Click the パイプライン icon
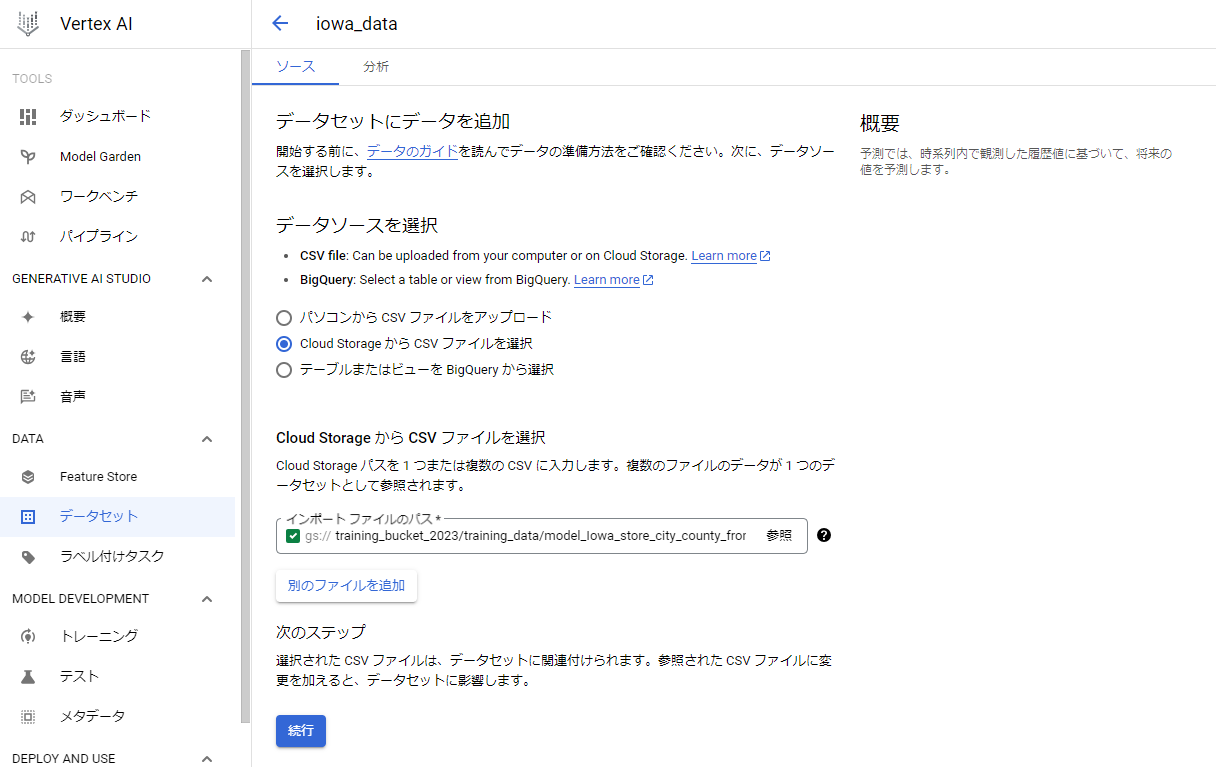Screen dimensions: 1216x767 (x=28, y=236)
